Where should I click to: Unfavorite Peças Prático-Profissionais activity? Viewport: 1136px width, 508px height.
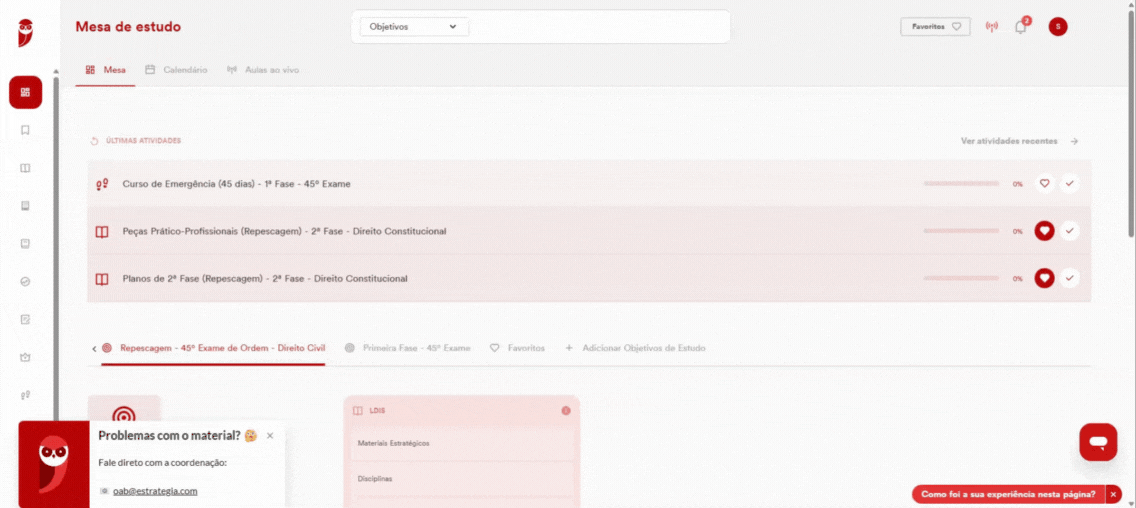click(1044, 231)
